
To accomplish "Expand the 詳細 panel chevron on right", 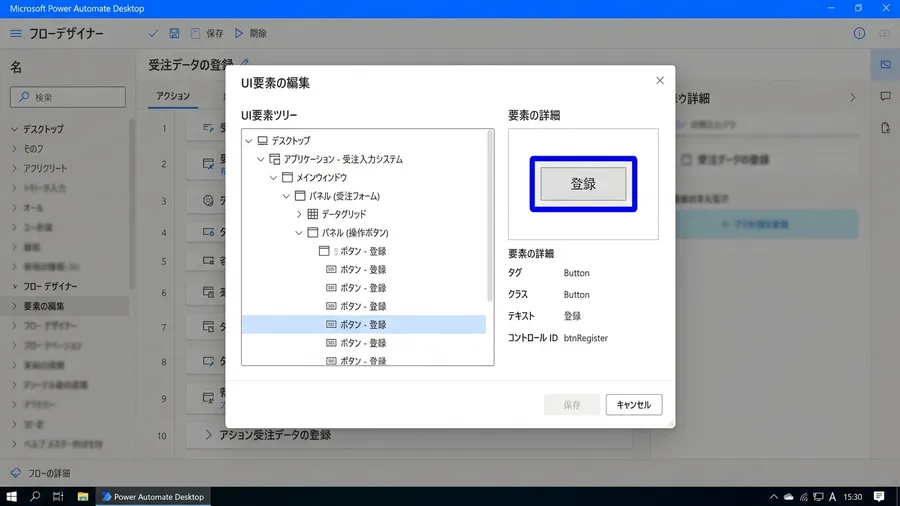I will [853, 98].
